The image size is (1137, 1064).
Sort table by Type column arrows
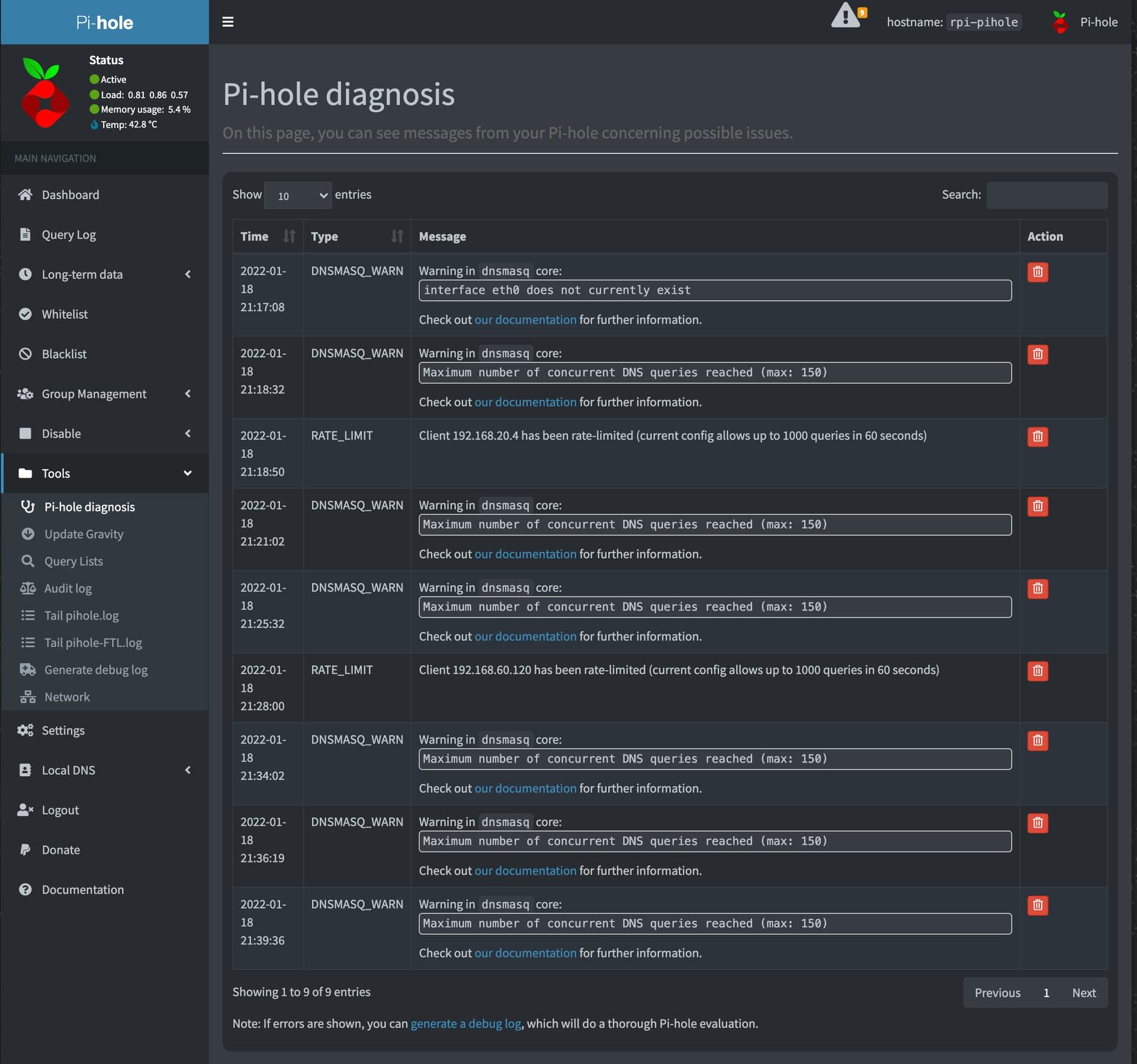coord(397,236)
